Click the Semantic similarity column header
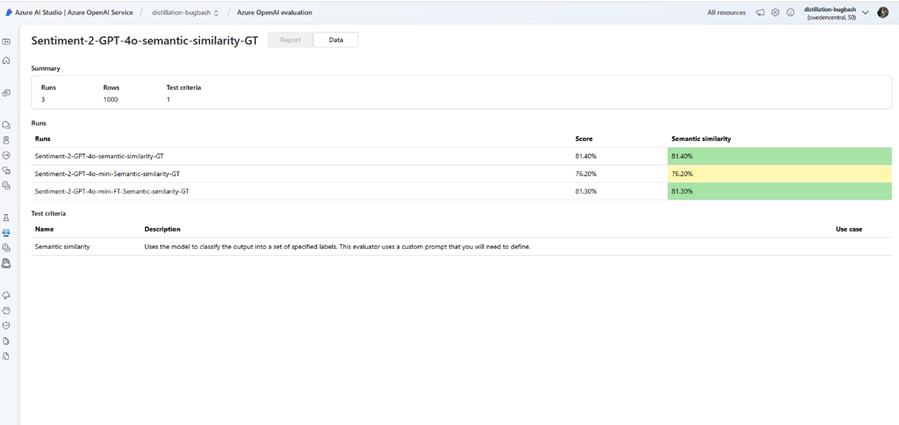This screenshot has width=899, height=425. click(701, 139)
